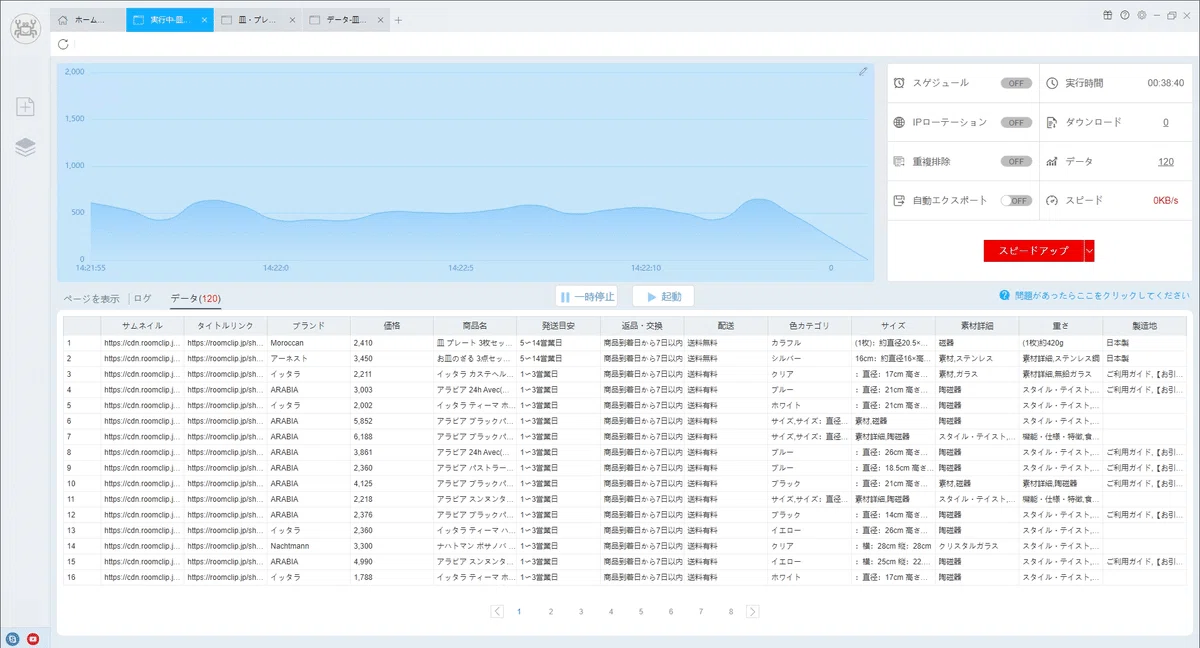Add a new tab with plus icon

click(x=398, y=20)
